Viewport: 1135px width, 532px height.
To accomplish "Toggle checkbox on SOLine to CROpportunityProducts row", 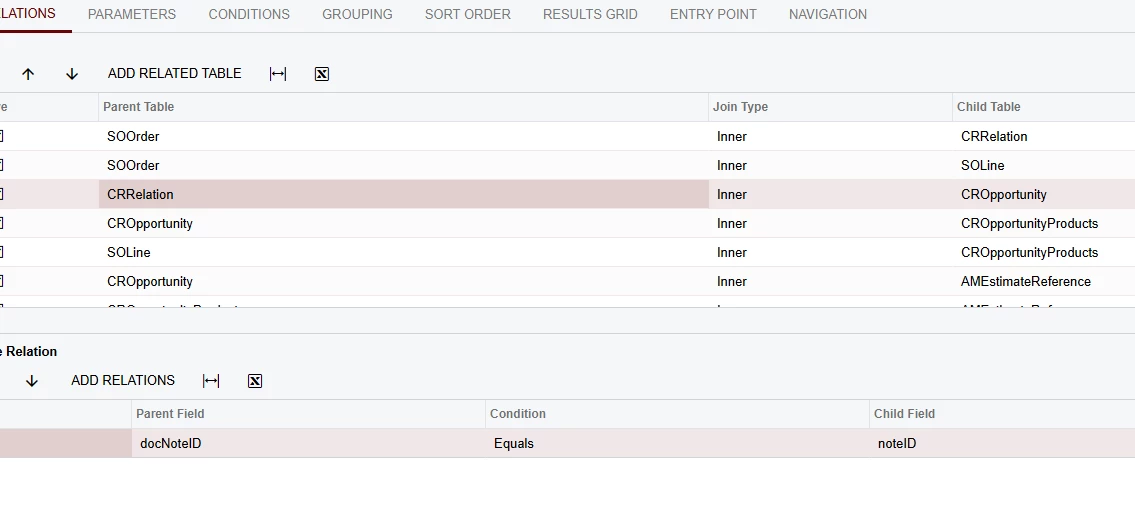I will pyautogui.click(x=1, y=252).
